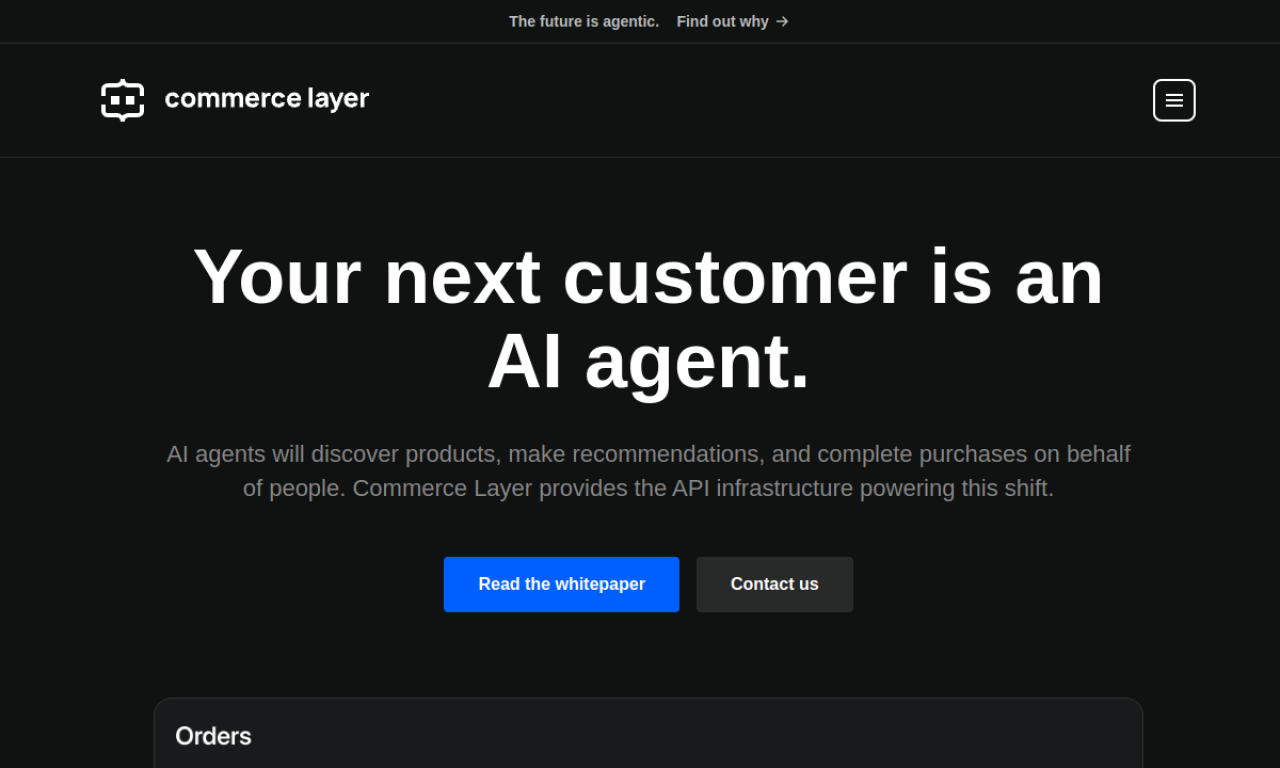This screenshot has height=768, width=1280.
Task: Follow the Find out why link
Action: 722,21
